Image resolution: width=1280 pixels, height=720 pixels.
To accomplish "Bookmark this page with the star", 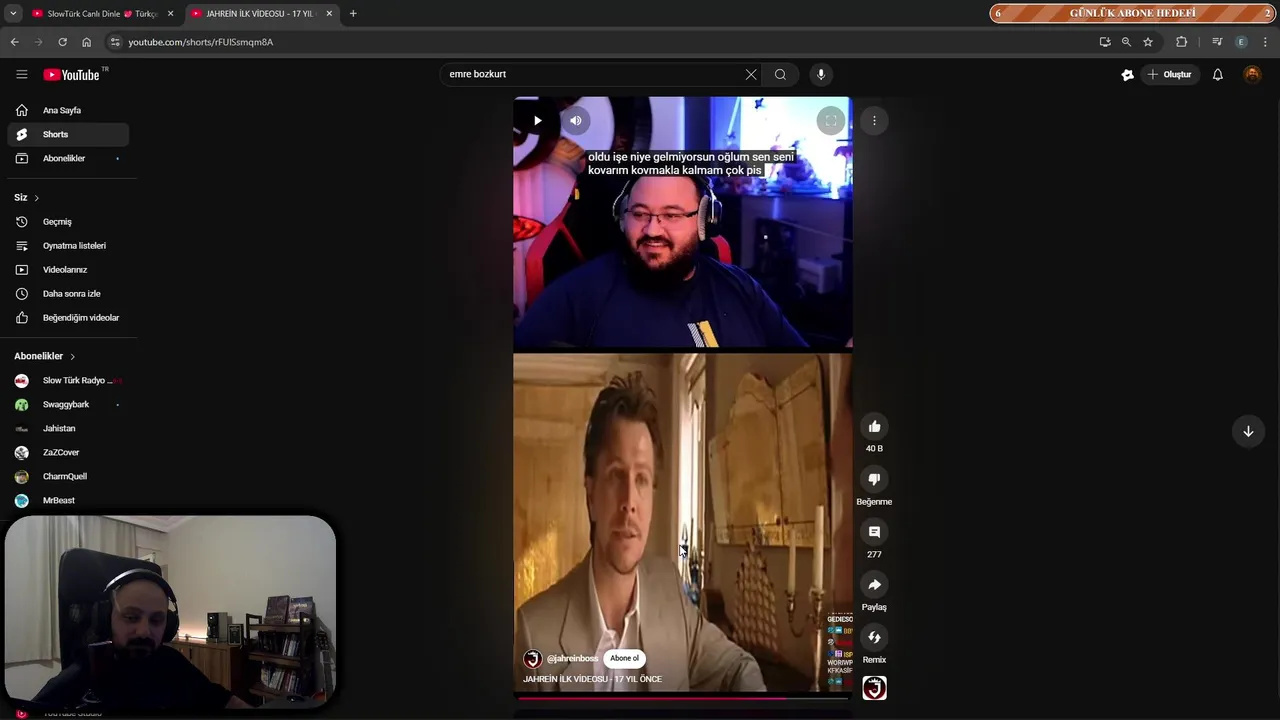I will (x=1148, y=42).
